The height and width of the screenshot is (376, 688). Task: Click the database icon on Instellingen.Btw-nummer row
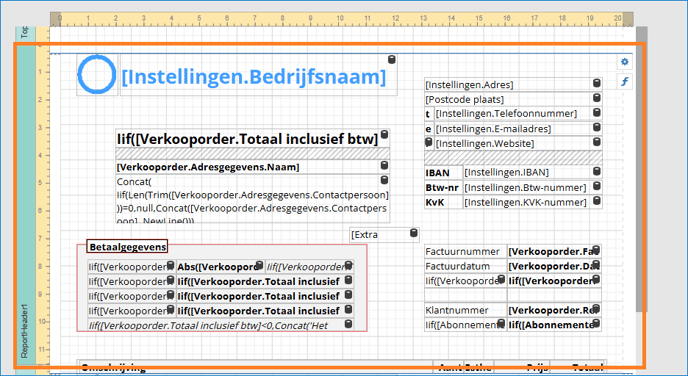[x=597, y=186]
